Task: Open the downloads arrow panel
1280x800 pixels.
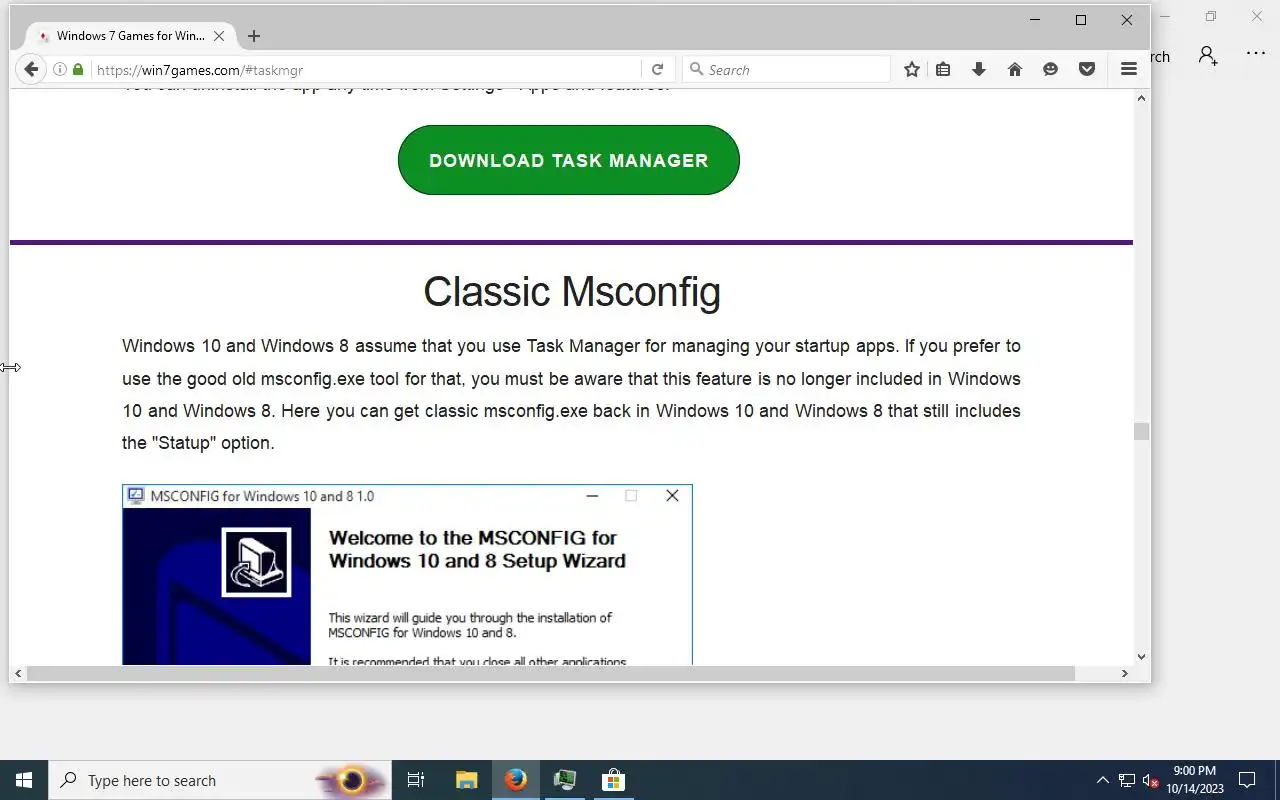Action: click(x=979, y=69)
